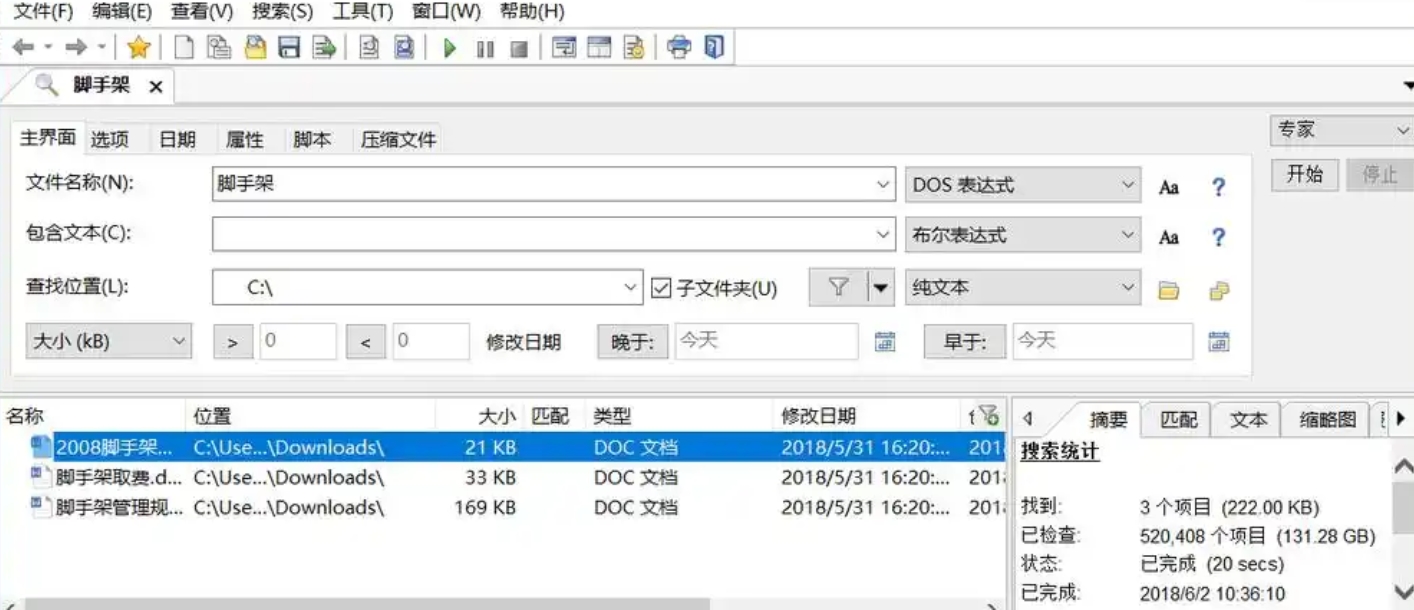Click the DOC icon of 脚手架管理规 file
1414x610 pixels.
click(41, 506)
